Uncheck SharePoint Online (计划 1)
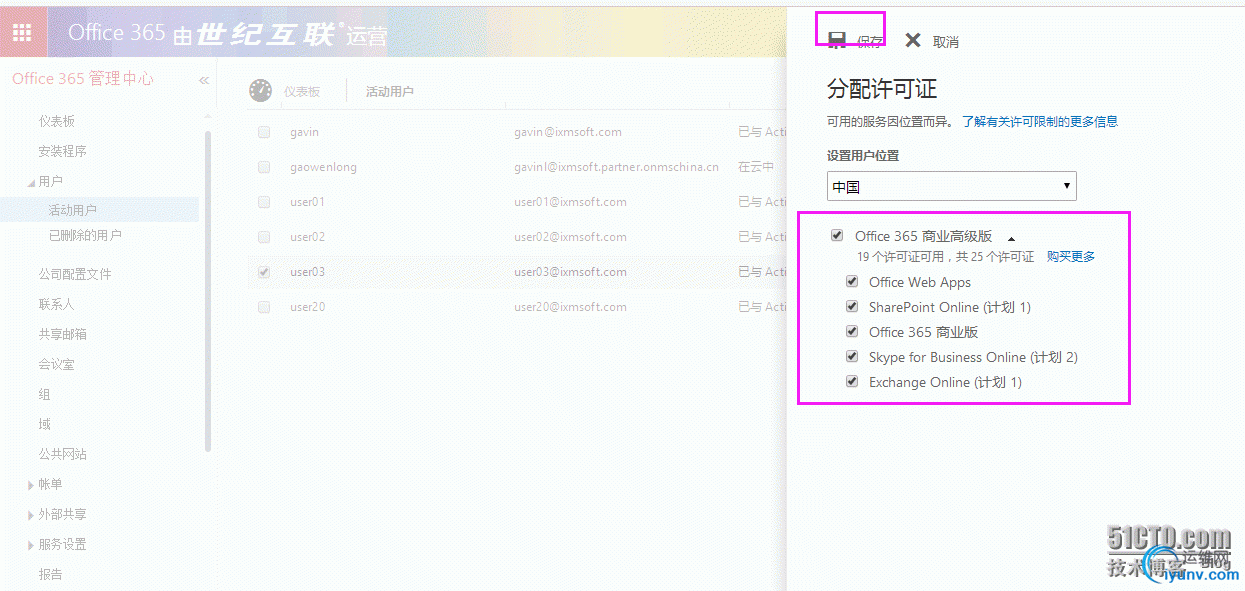Screen dimensions: 1245x591 point(852,307)
